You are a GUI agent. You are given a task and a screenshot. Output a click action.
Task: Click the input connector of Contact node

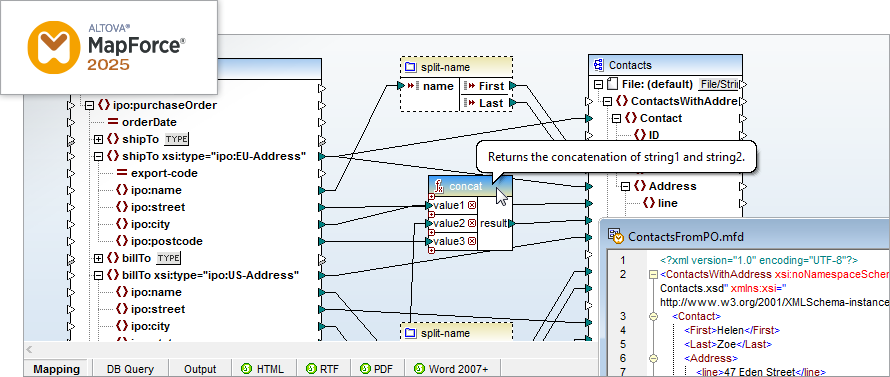point(589,118)
